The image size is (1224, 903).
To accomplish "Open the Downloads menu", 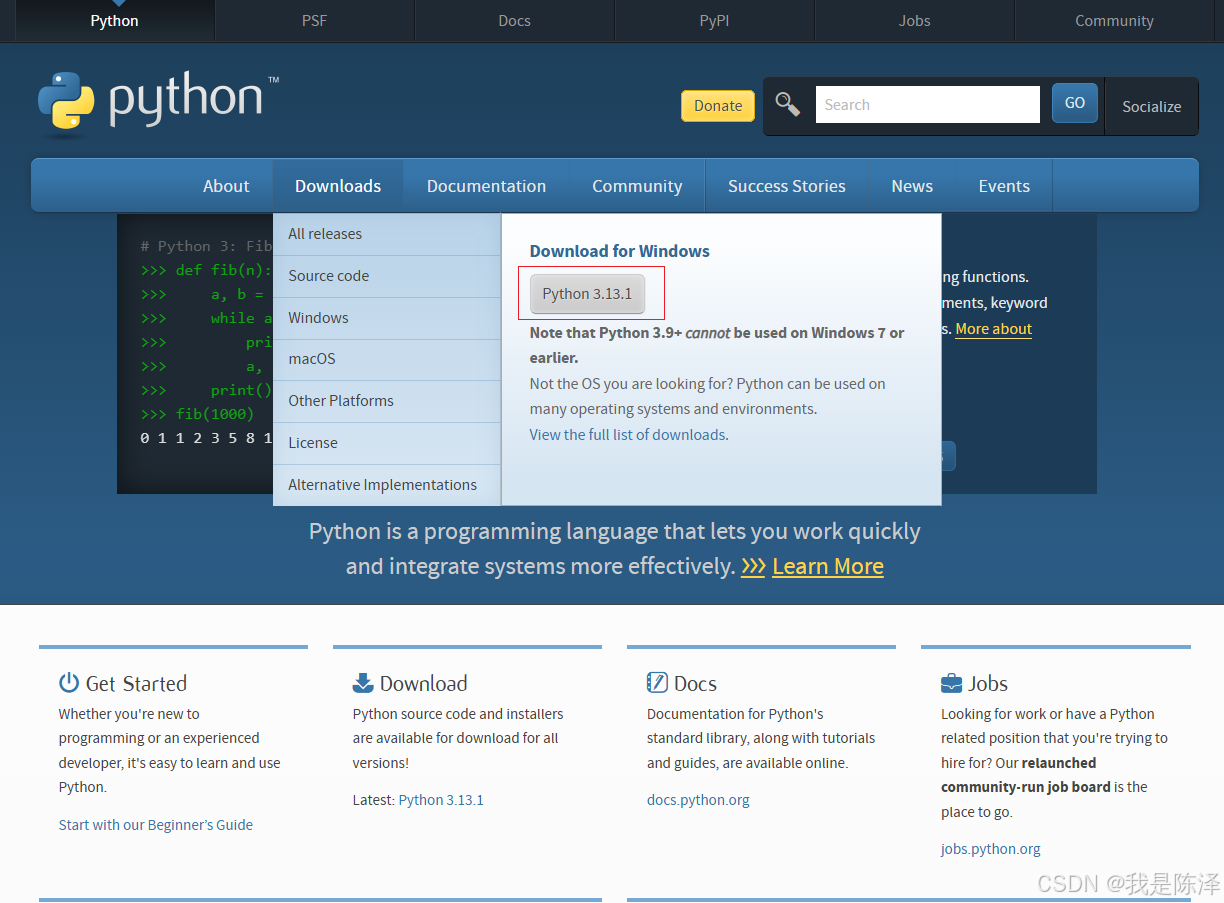I will coord(338,186).
